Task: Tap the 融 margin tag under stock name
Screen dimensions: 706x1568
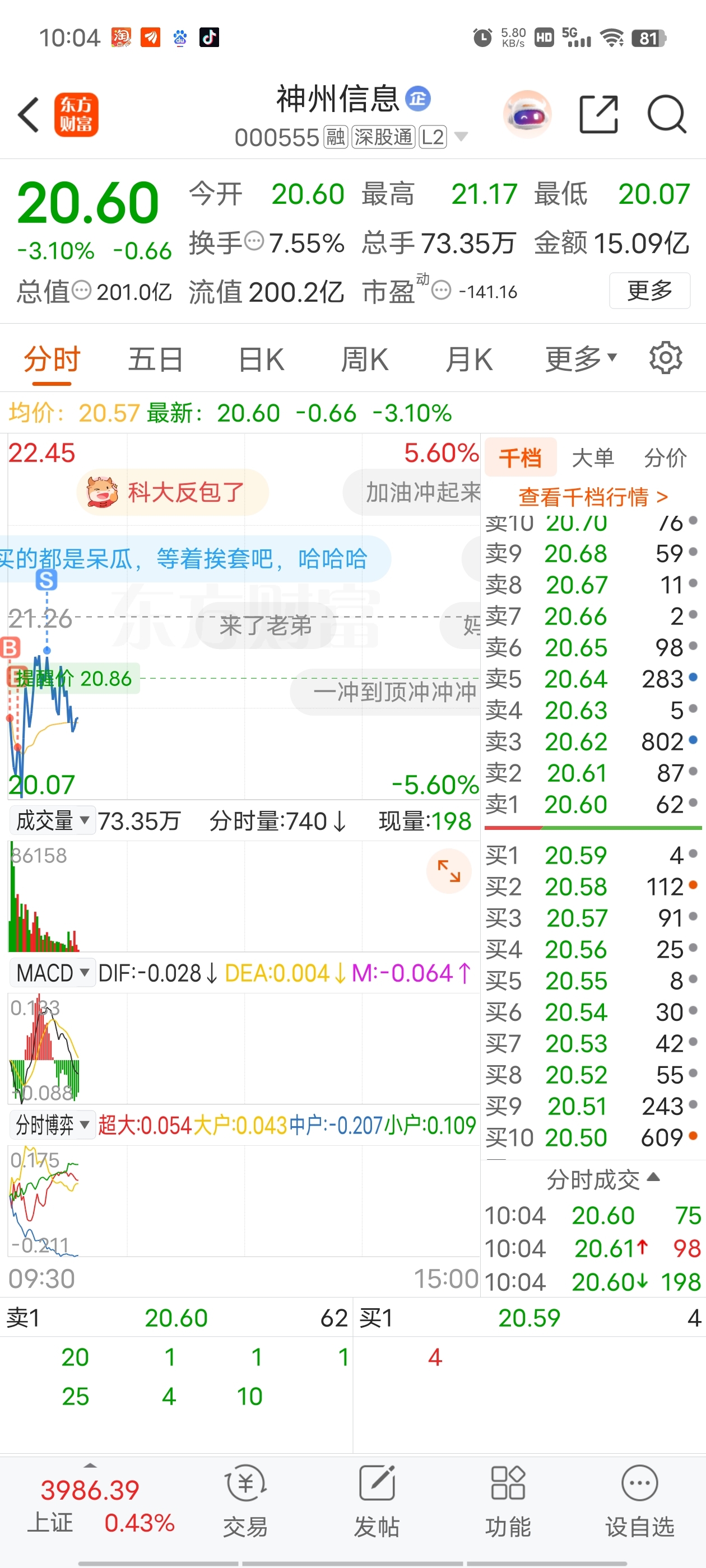Action: [335, 138]
